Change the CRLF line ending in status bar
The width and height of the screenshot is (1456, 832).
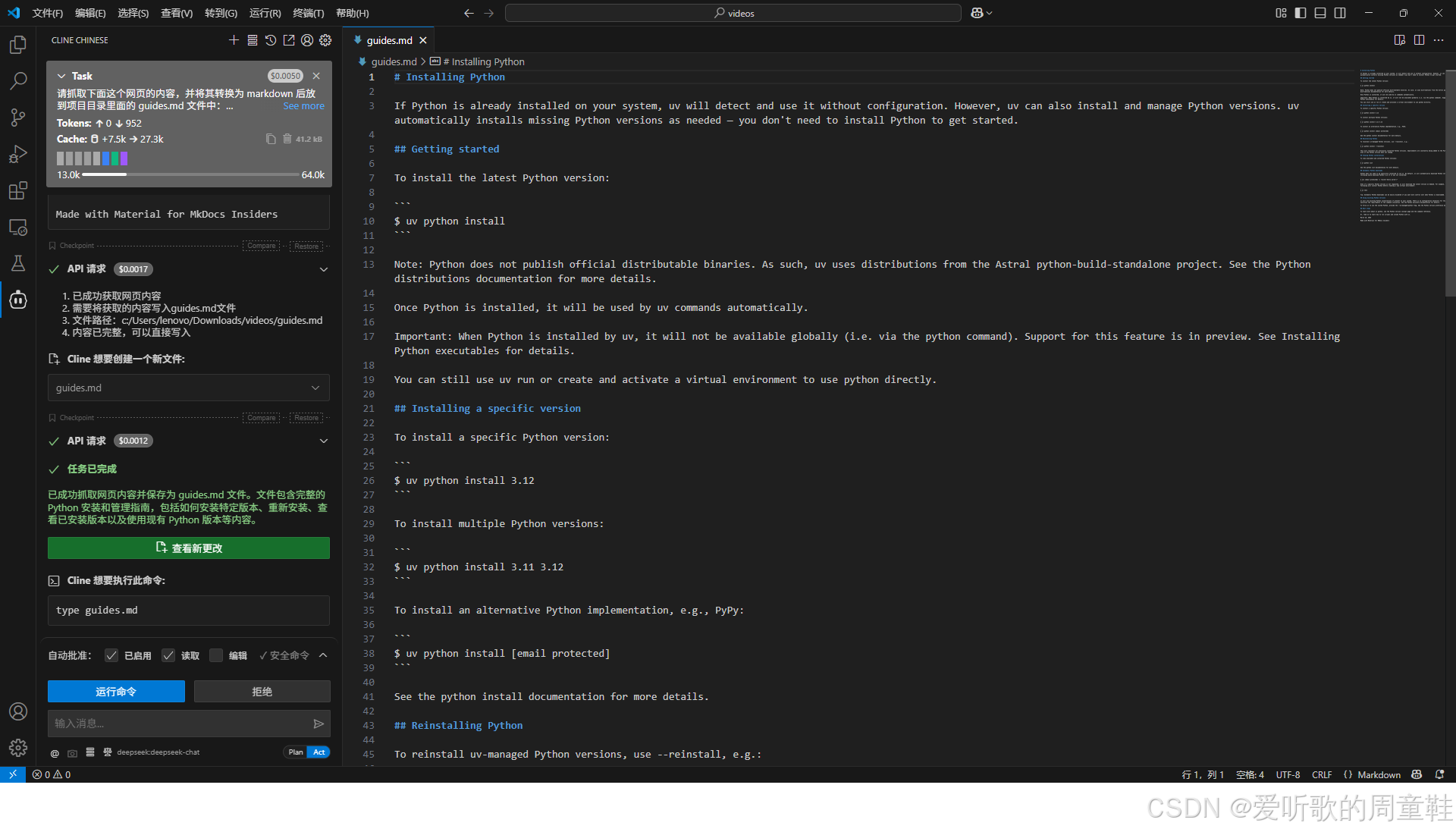click(x=1322, y=774)
